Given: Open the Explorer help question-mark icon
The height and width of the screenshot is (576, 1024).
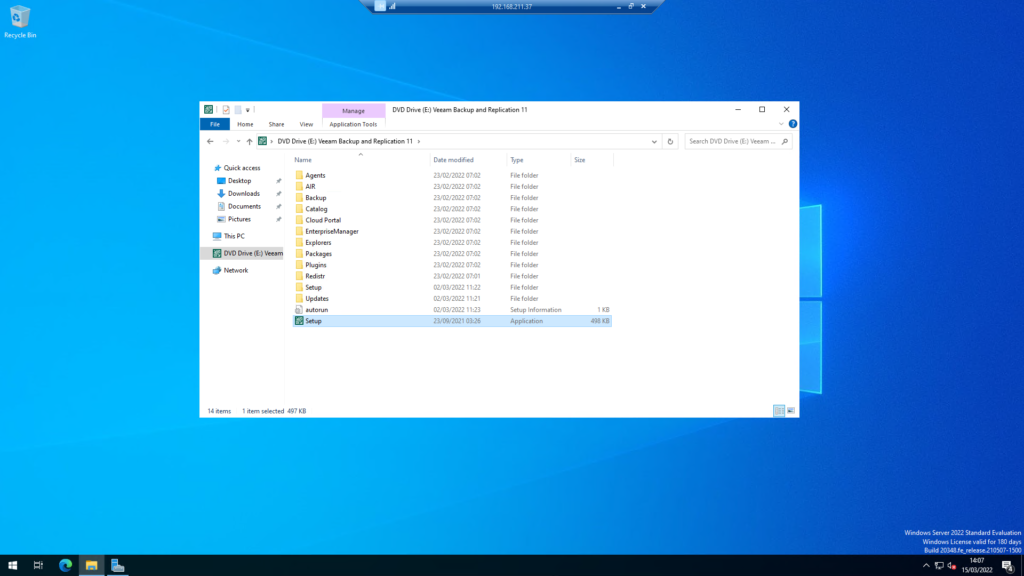Looking at the screenshot, I should tap(793, 123).
